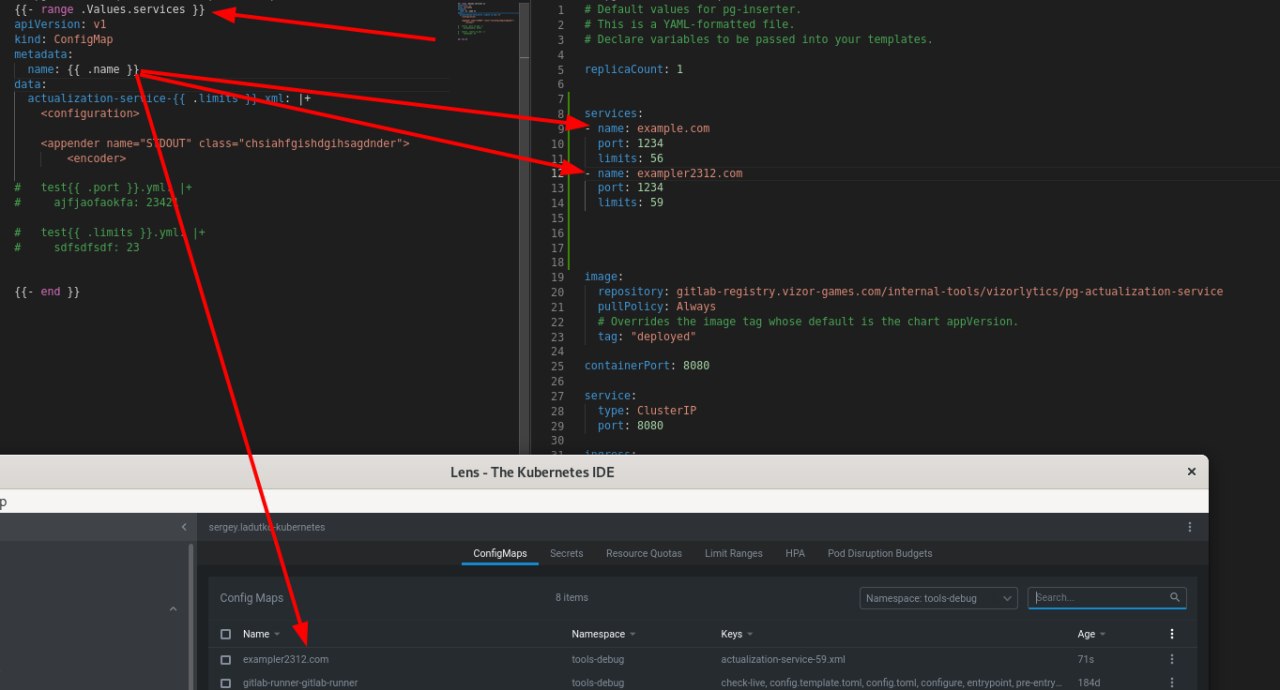Image resolution: width=1280 pixels, height=690 pixels.
Task: Click the name: exampler2312.com line in values
Action: (663, 173)
